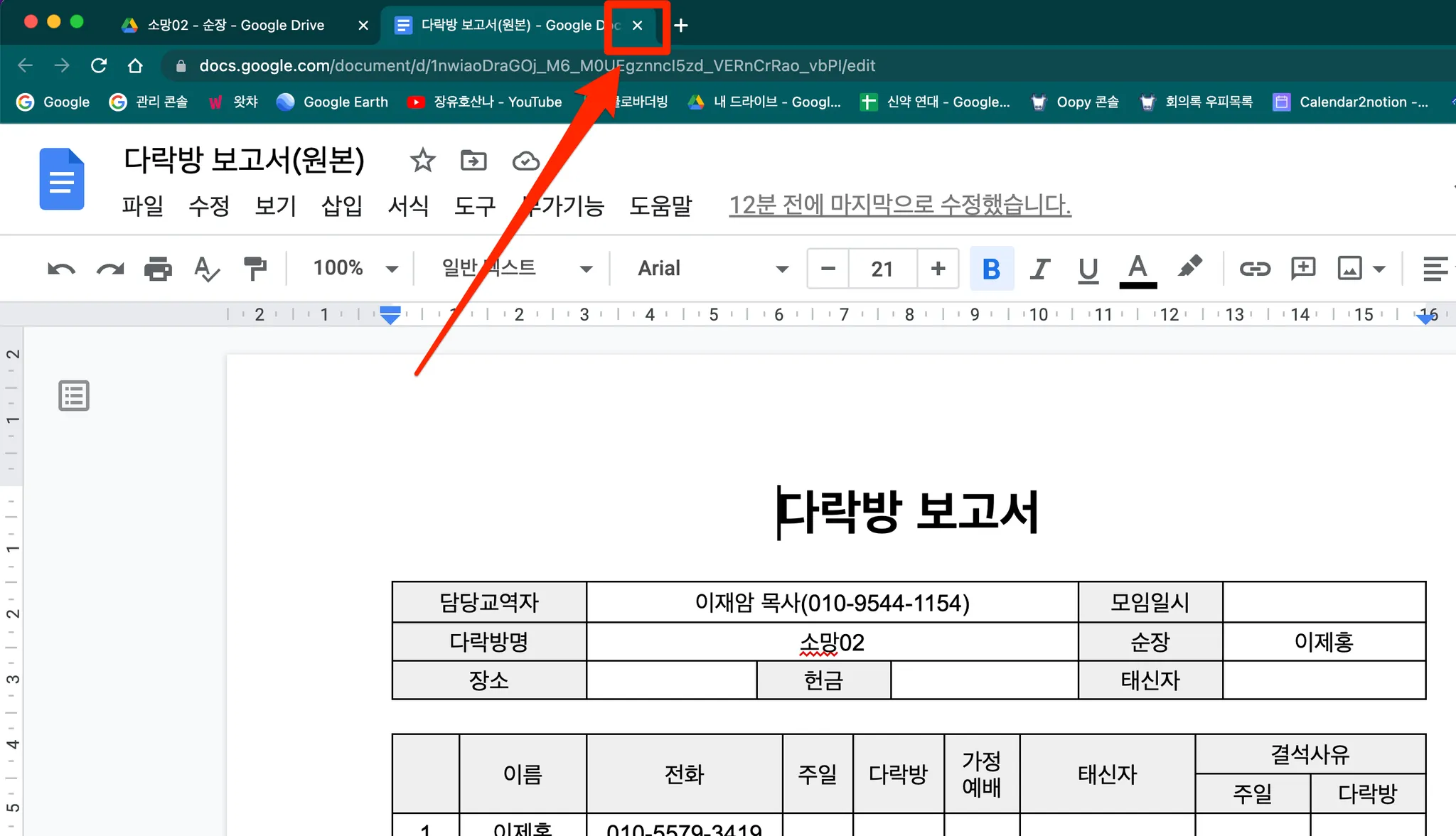Toggle Bold formatting button

click(991, 269)
